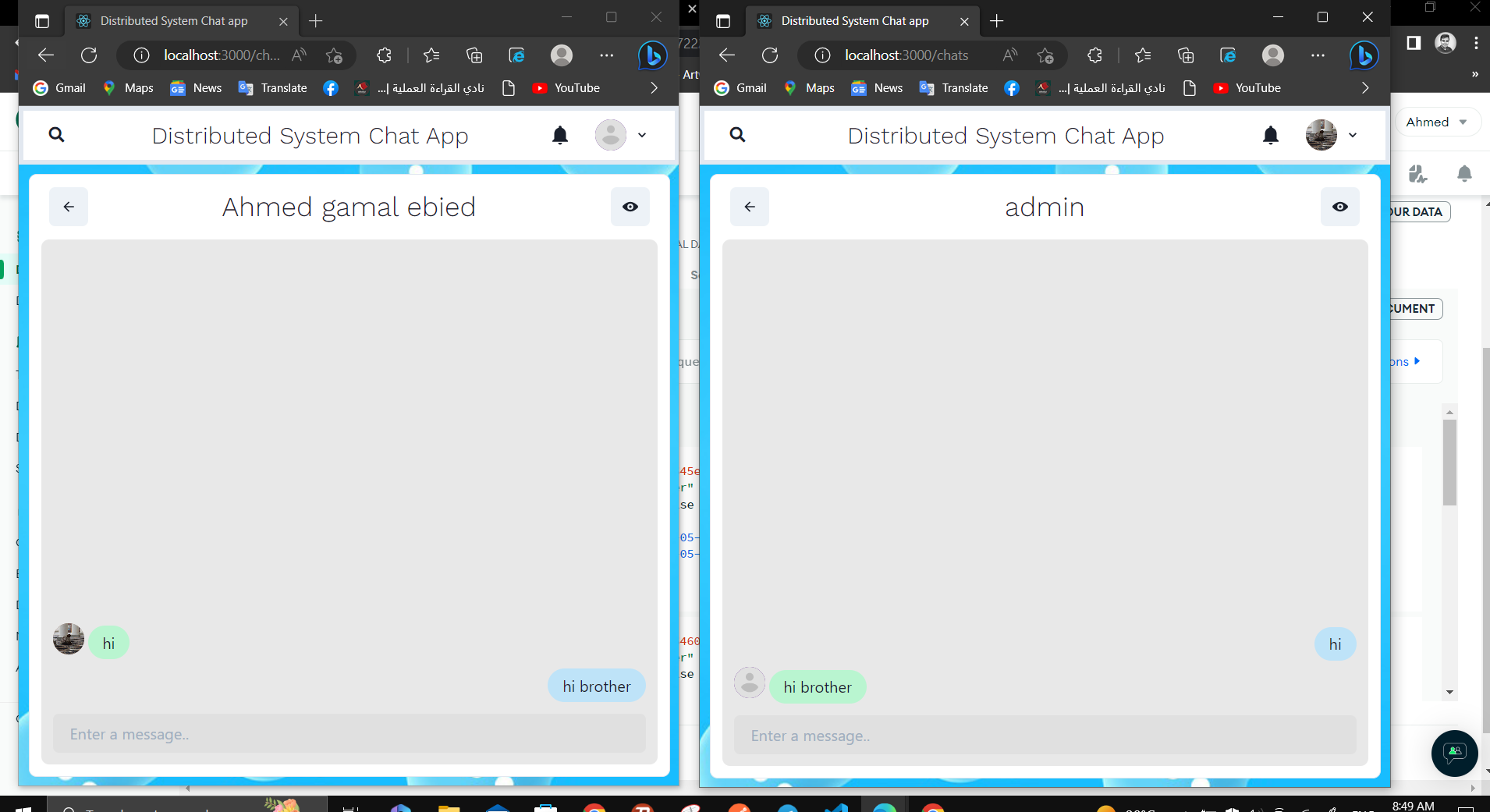Toggle the eye icon in the Ahmed gamal ebied chat header
Viewport: 1490px width, 812px height.
[x=630, y=207]
